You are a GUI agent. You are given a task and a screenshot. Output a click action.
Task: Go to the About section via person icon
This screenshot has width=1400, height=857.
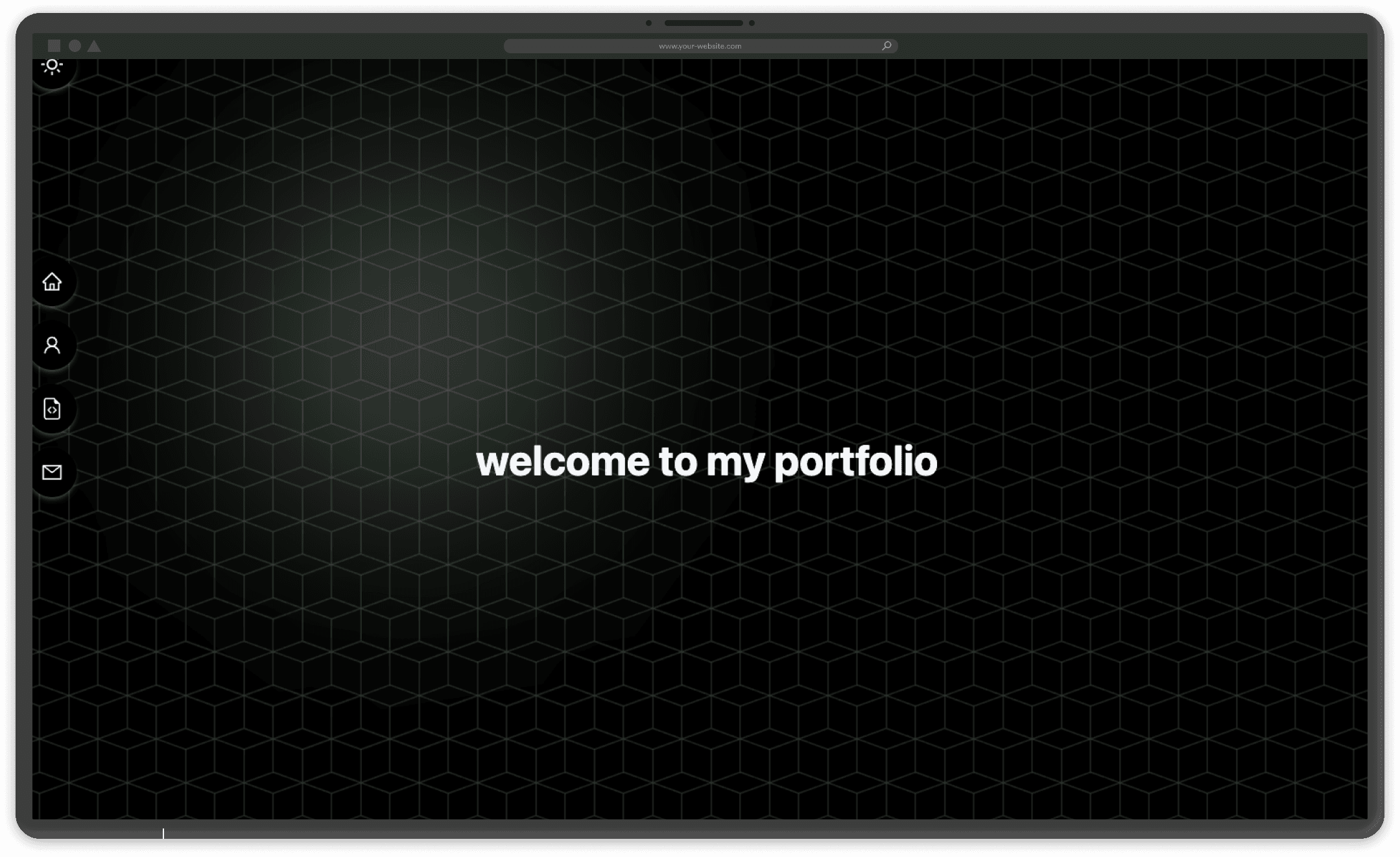coord(52,345)
